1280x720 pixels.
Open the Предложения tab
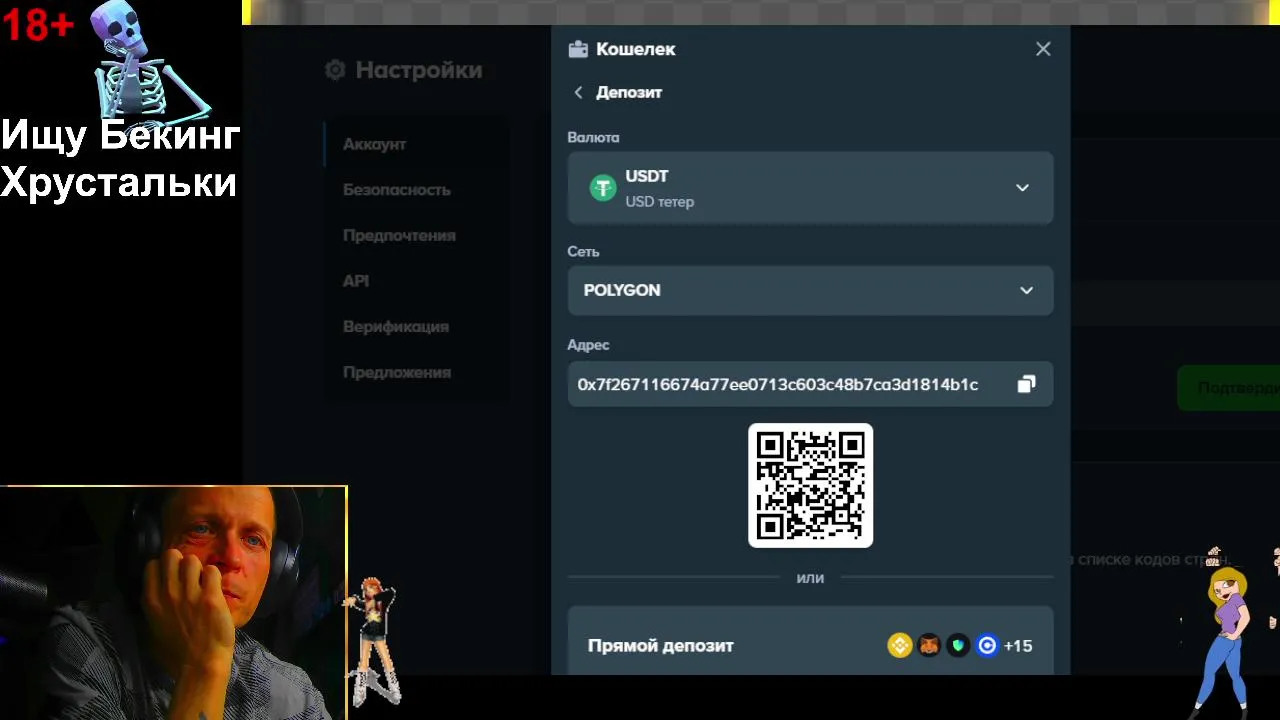pyautogui.click(x=397, y=372)
